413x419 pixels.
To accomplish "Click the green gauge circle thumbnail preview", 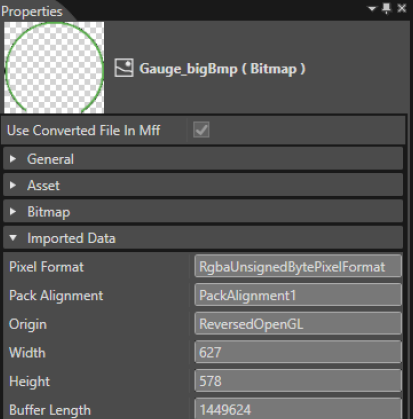I will point(54,68).
